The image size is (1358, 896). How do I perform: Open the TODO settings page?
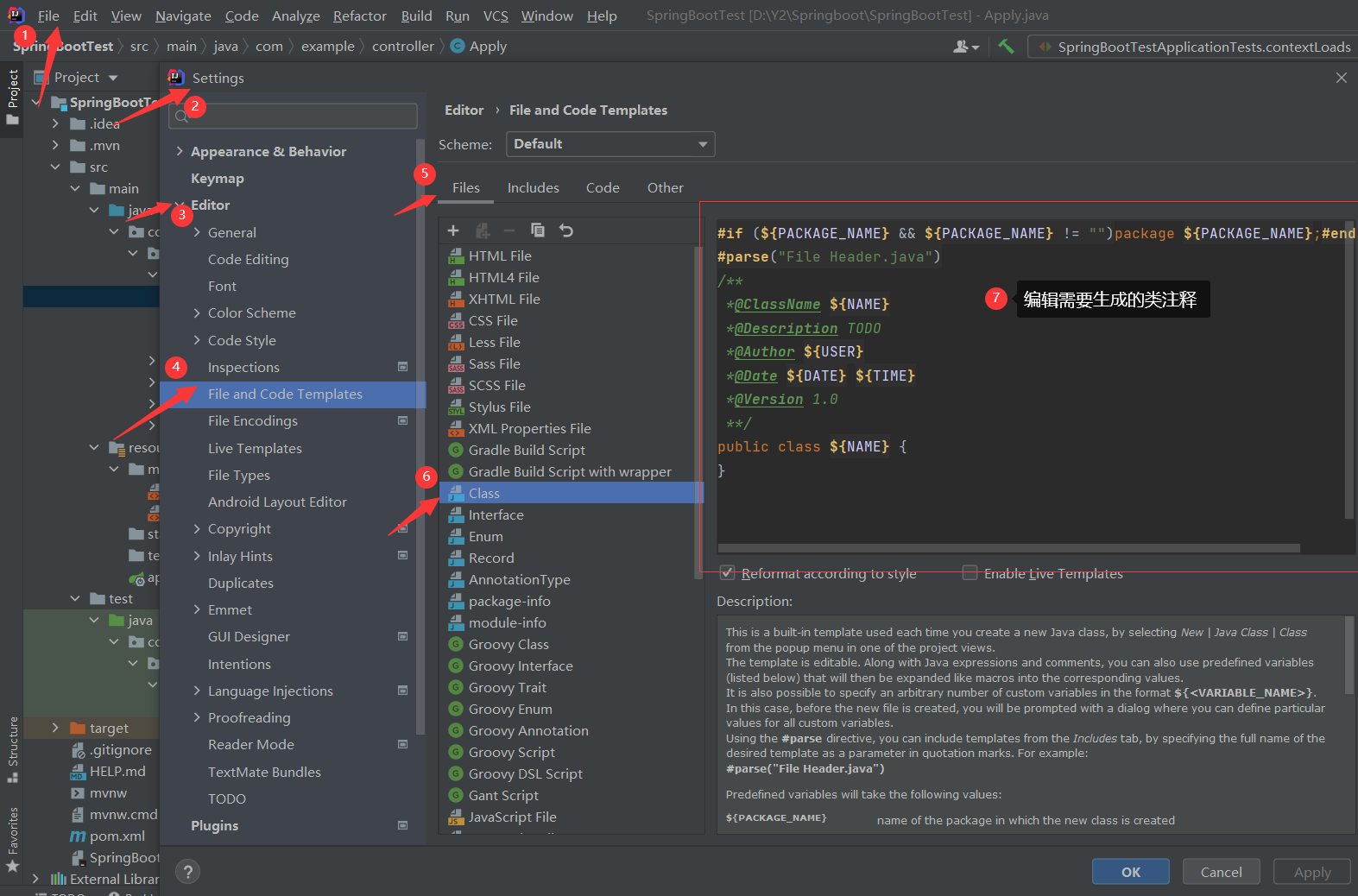pos(226,798)
